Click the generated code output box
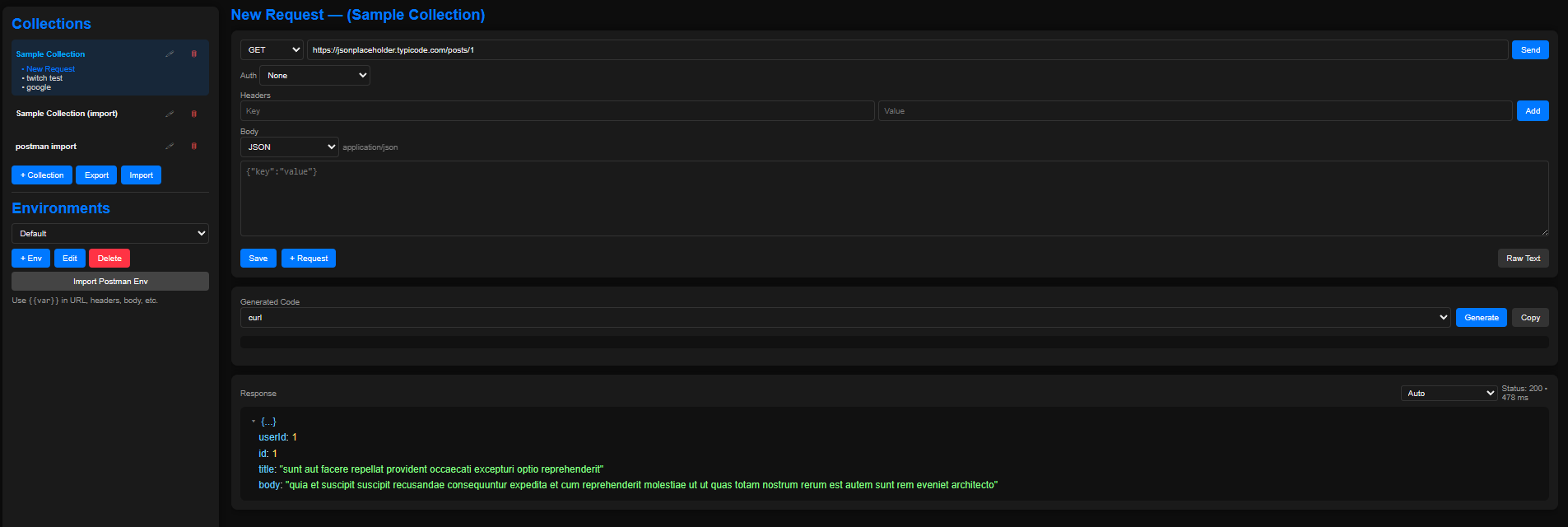Screen dimensions: 1568x527 click(x=895, y=342)
